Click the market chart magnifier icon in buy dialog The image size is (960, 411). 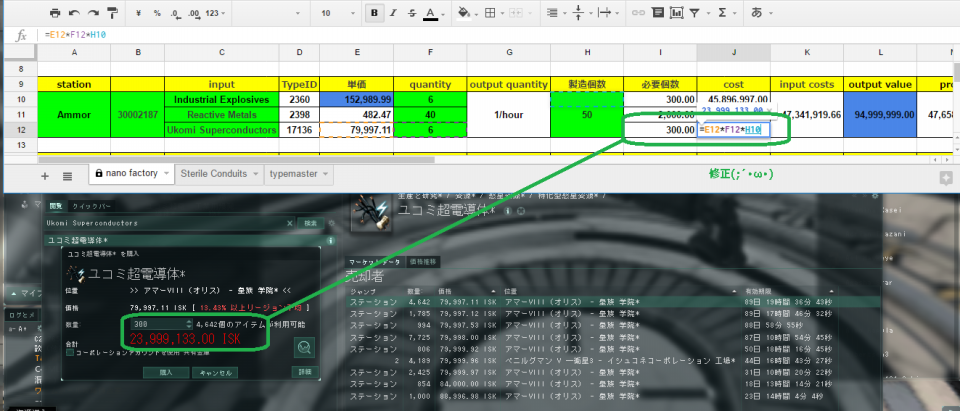click(305, 347)
